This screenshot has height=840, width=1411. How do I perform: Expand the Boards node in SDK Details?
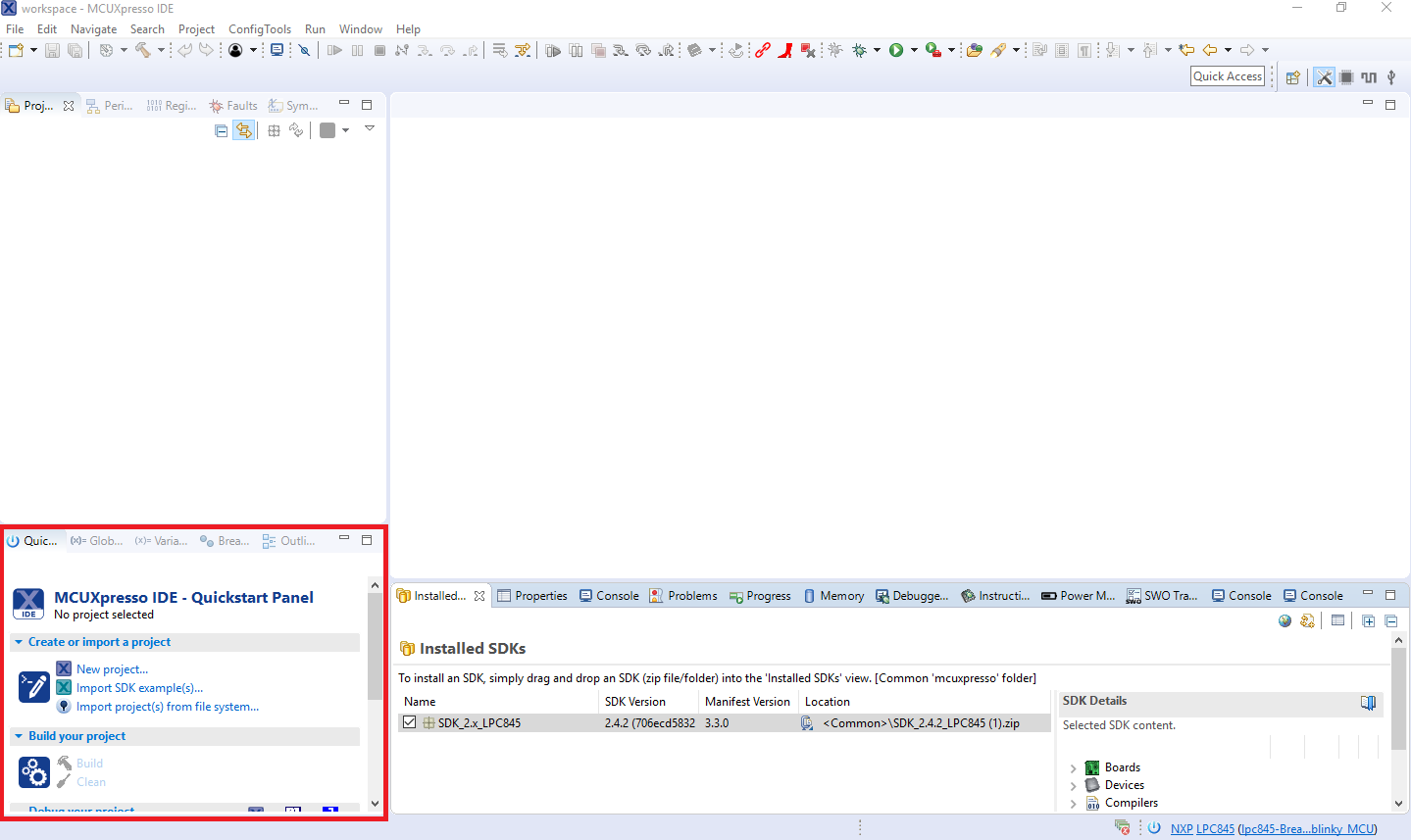point(1073,768)
